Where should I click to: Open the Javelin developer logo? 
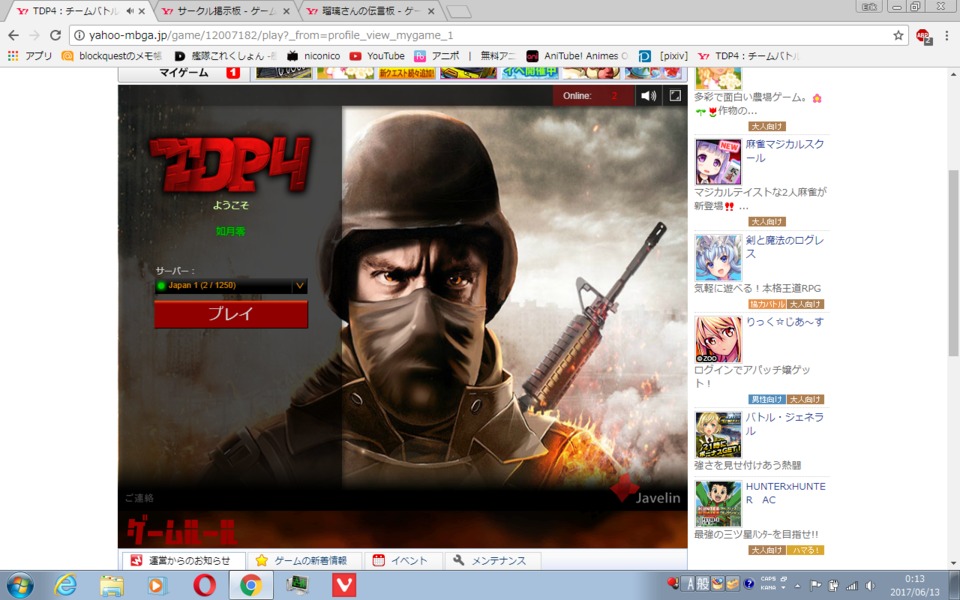click(645, 491)
